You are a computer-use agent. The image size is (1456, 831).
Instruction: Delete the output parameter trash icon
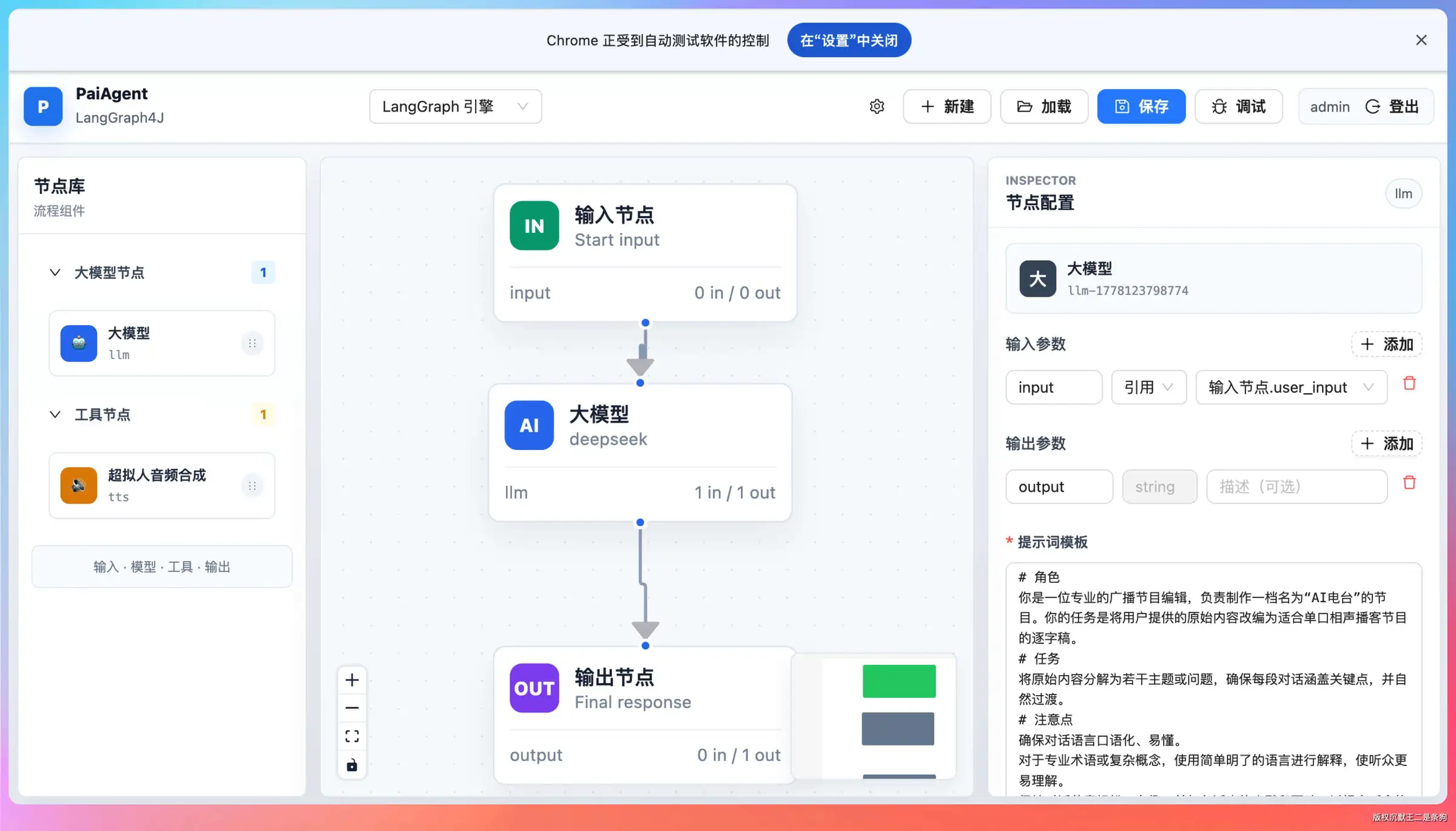1409,483
